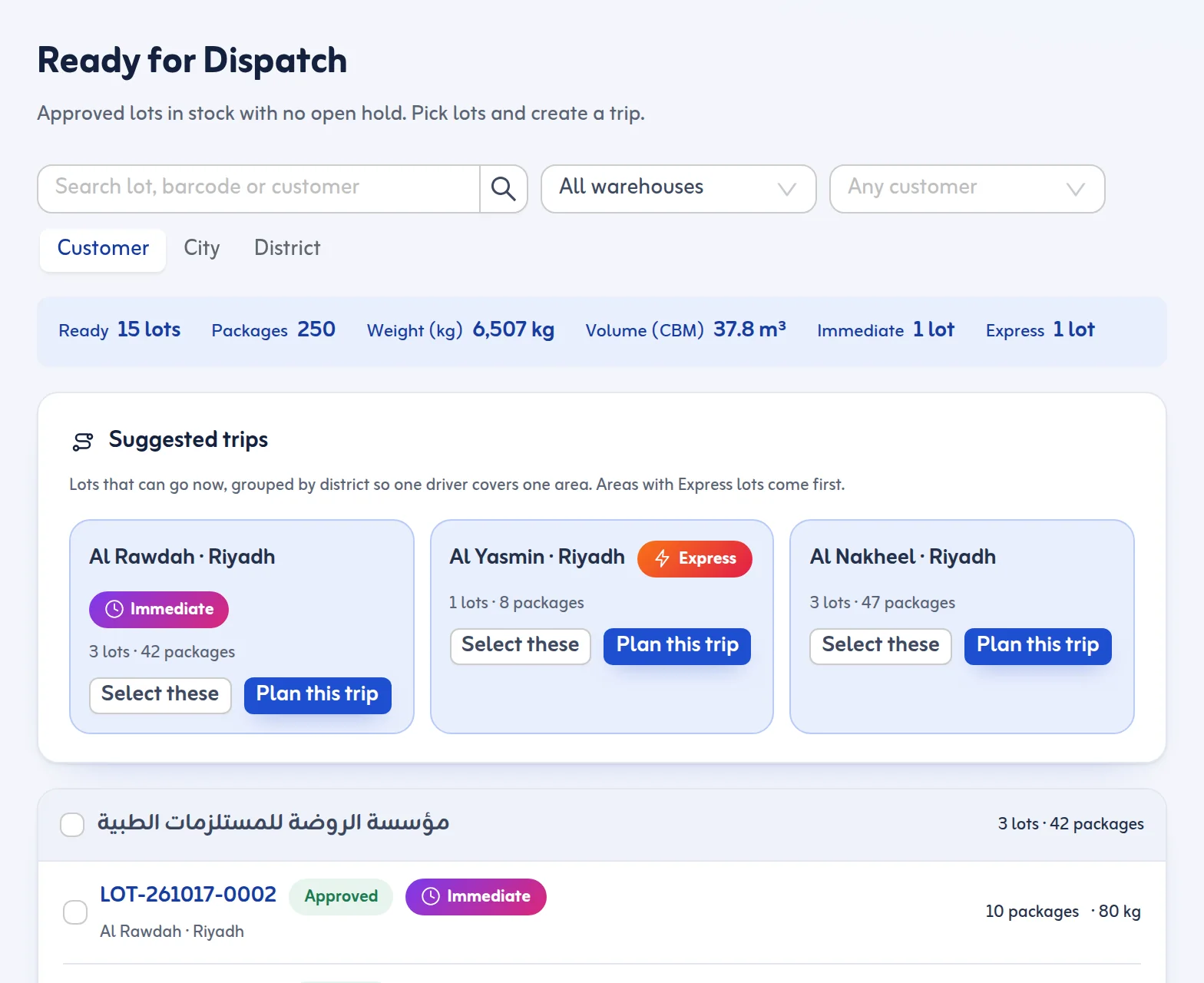Open the All warehouses dropdown
Image resolution: width=1204 pixels, height=983 pixels.
pos(679,189)
